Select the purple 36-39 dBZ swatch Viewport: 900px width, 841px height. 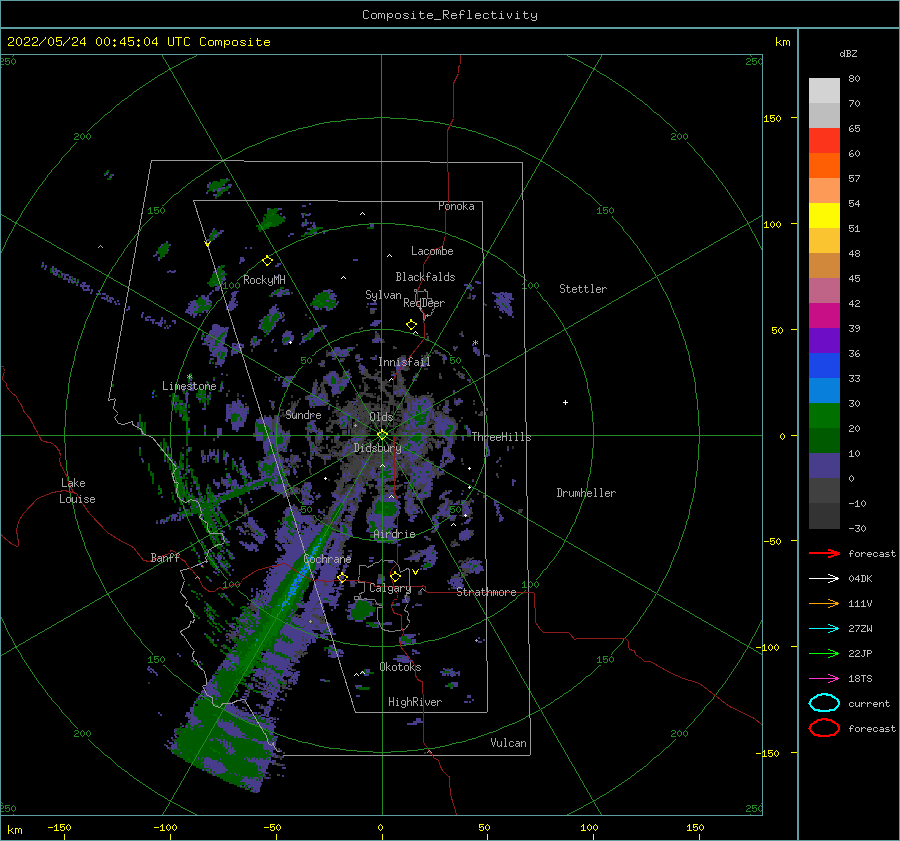coord(824,341)
